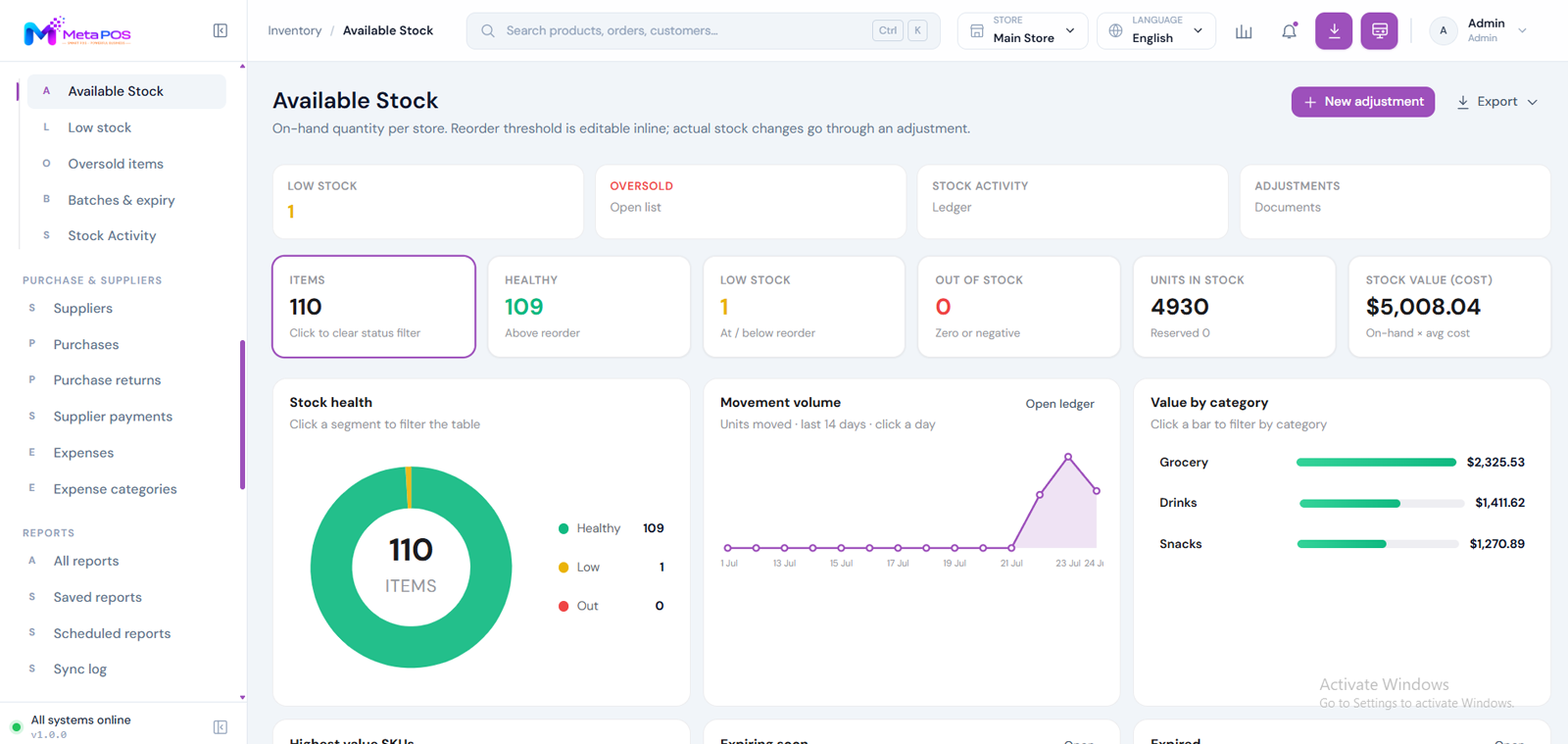Click the S icon beside Suppliers

[31, 308]
